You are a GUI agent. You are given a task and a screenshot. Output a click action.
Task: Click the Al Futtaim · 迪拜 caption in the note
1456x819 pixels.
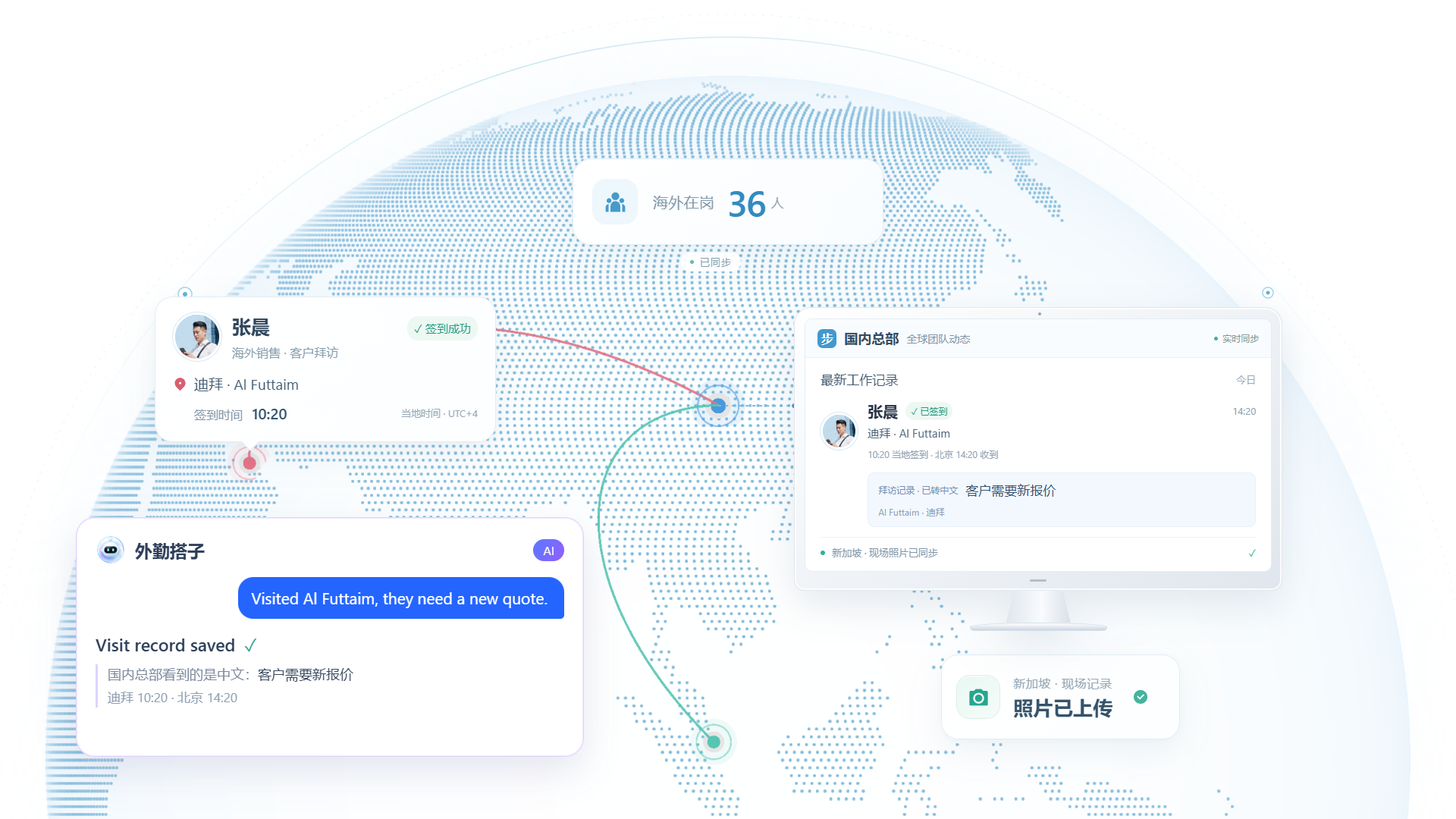tap(912, 513)
